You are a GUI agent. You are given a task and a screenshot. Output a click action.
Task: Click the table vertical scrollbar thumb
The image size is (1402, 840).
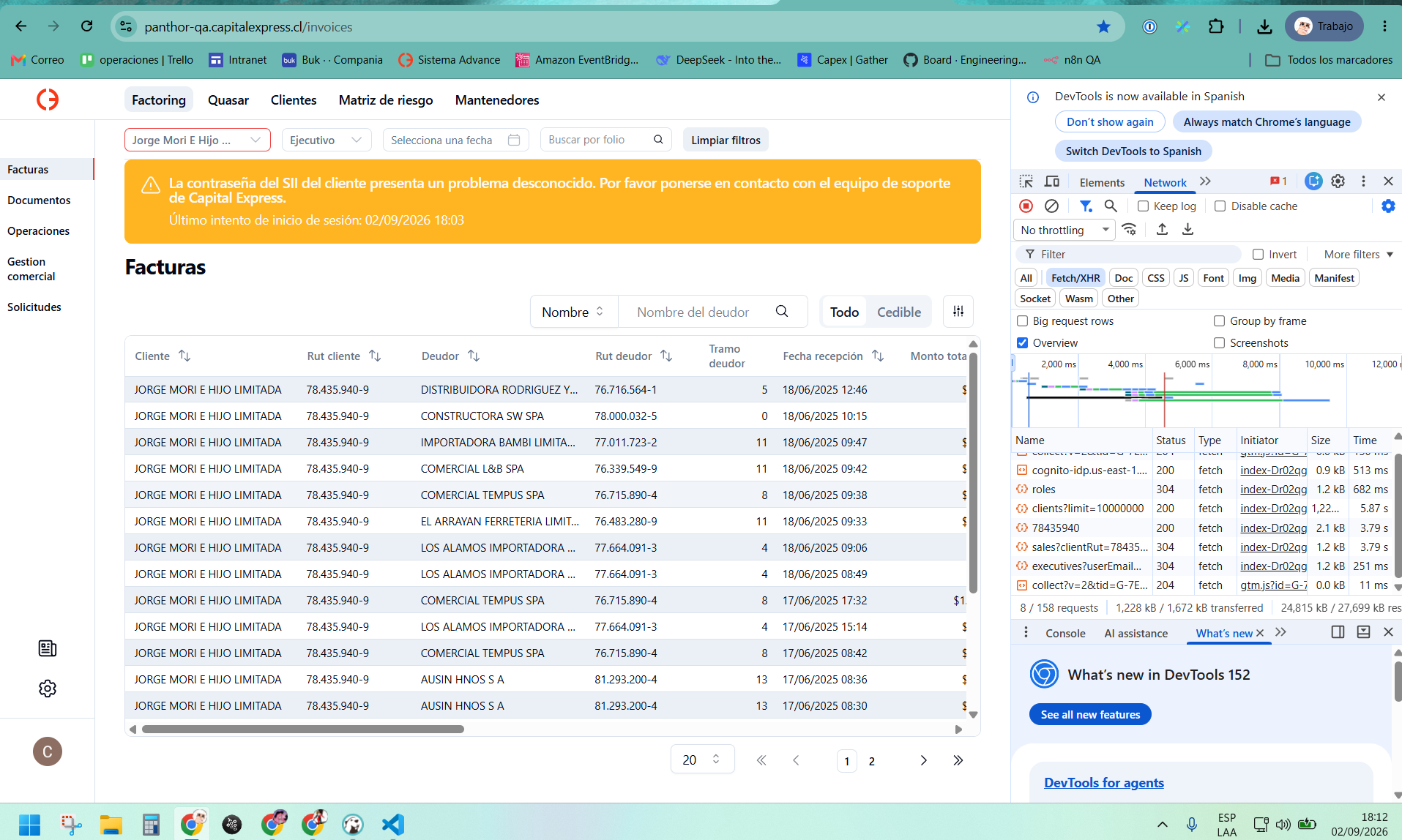pyautogui.click(x=973, y=473)
